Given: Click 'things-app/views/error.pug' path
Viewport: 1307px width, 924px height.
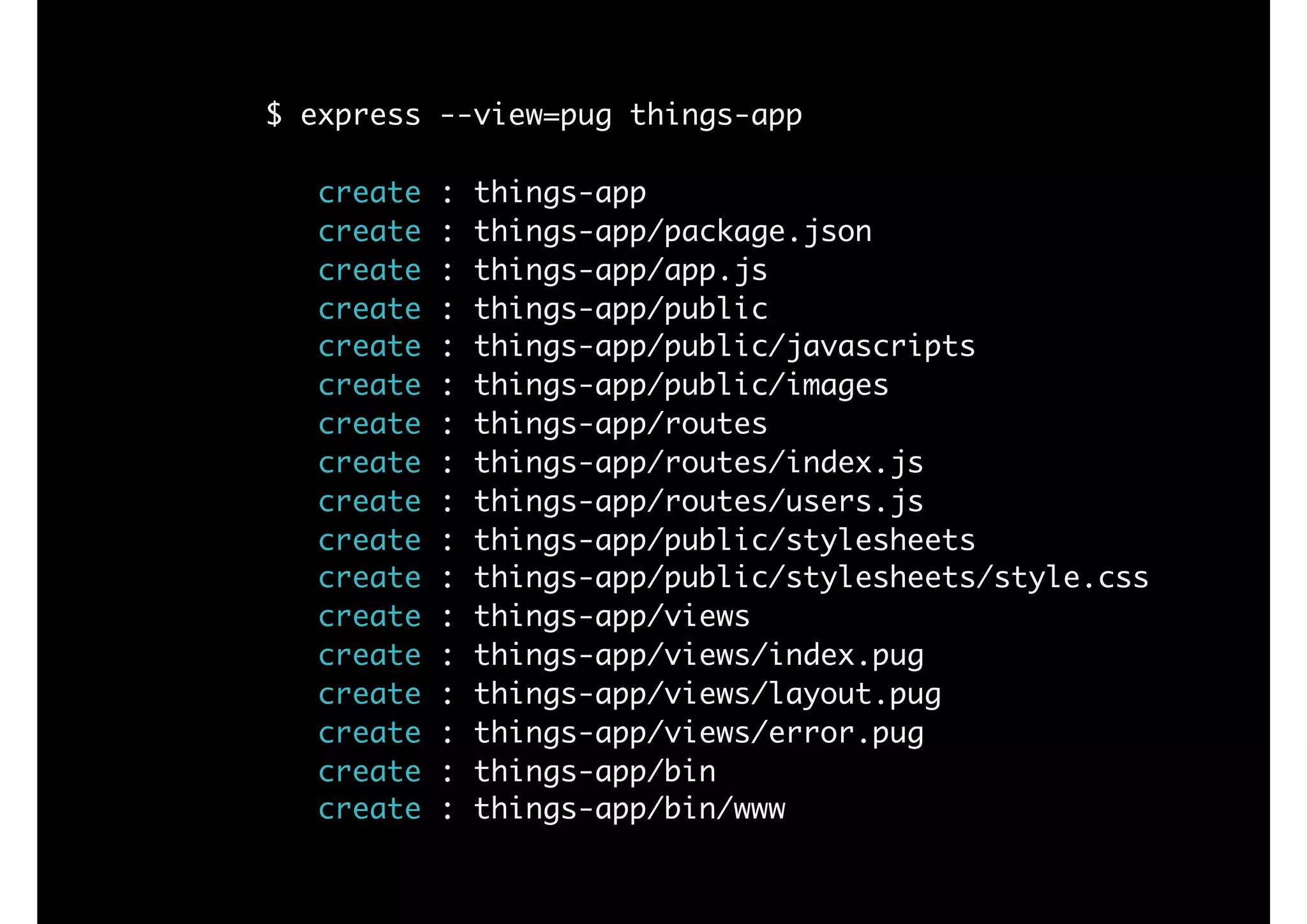Looking at the screenshot, I should click(x=698, y=733).
